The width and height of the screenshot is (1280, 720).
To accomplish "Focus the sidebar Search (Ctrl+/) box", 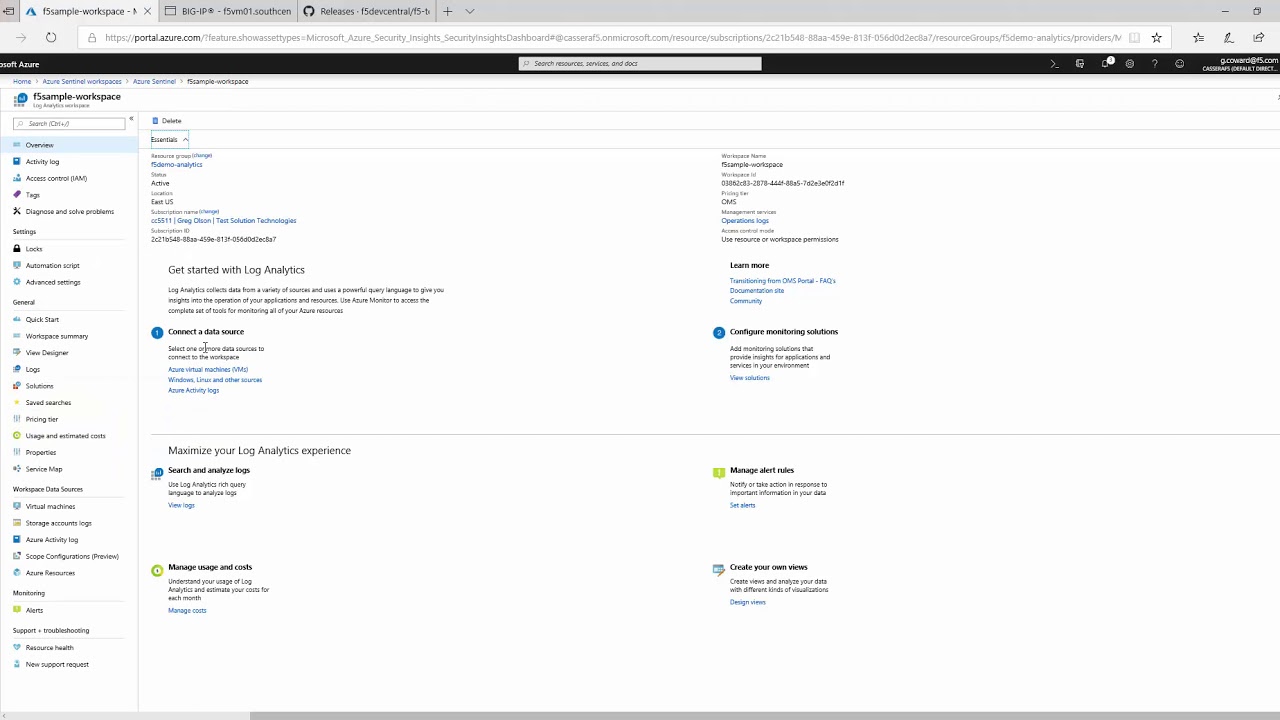I will [69, 123].
